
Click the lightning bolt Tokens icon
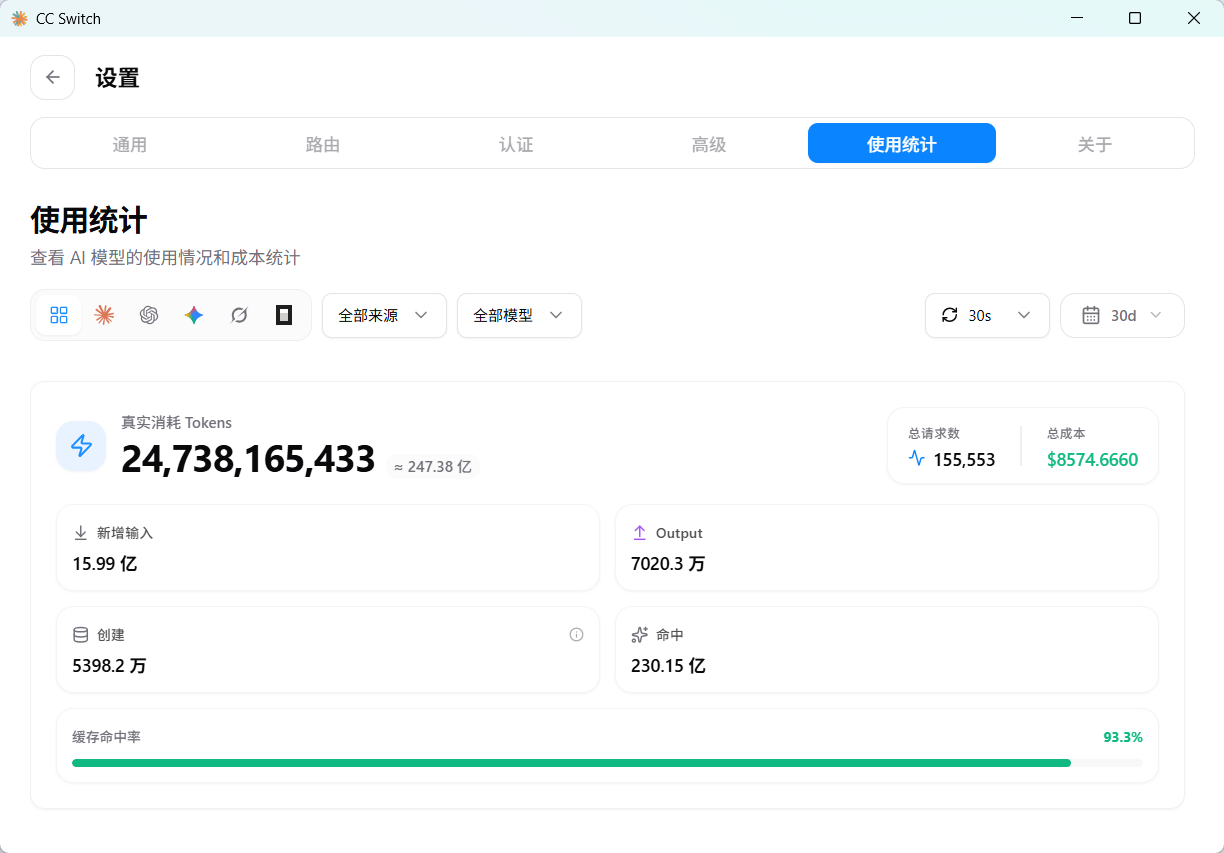[81, 446]
